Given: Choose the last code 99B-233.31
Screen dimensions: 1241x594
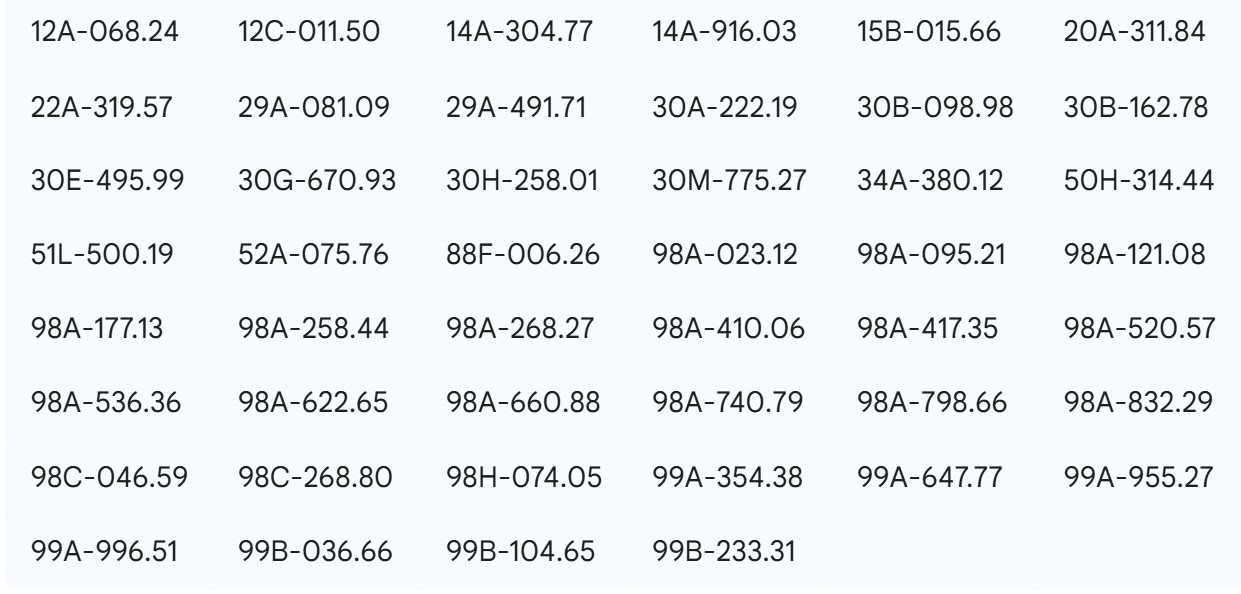Looking at the screenshot, I should [x=724, y=551].
